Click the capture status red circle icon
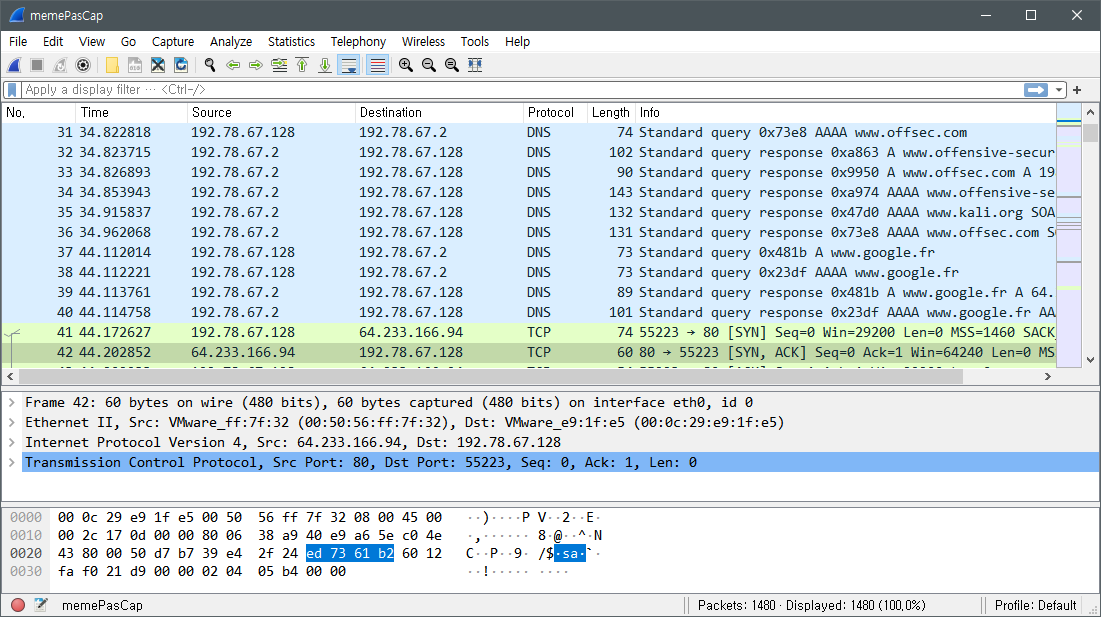 (18, 605)
